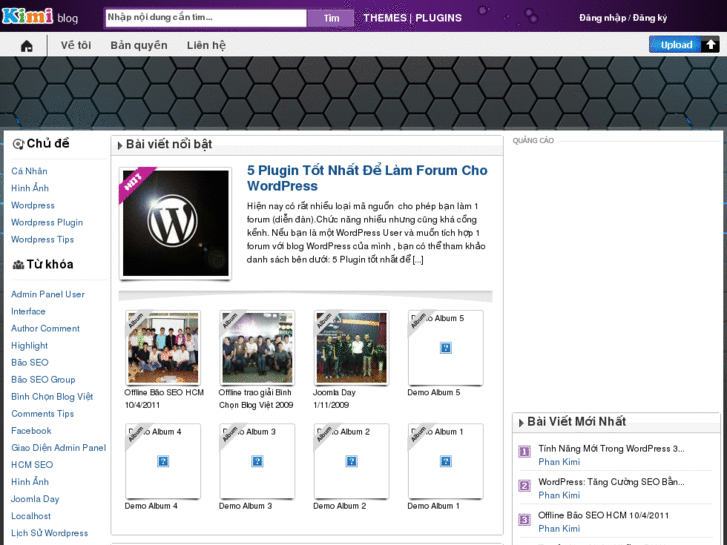This screenshot has width=727, height=545.
Task: Click the number 2 badge in latest posts
Action: (x=524, y=486)
